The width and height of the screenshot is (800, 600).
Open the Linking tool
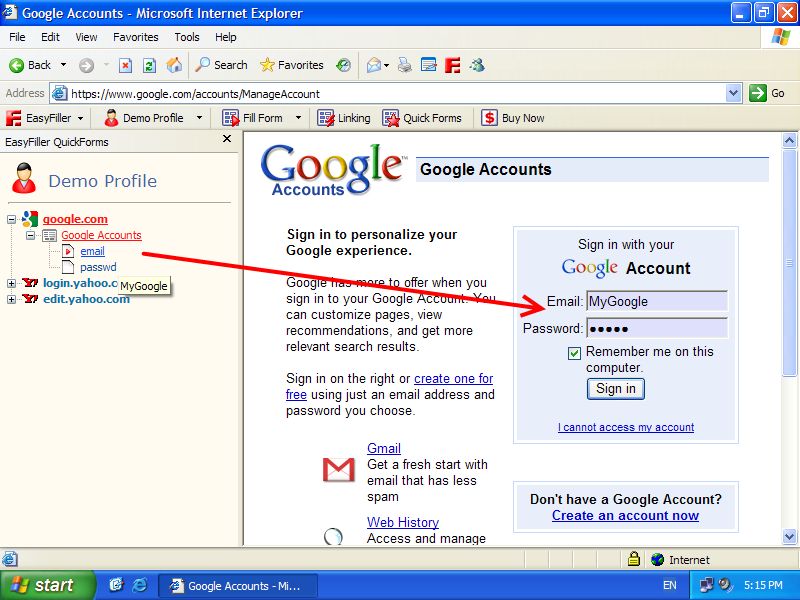pos(344,118)
